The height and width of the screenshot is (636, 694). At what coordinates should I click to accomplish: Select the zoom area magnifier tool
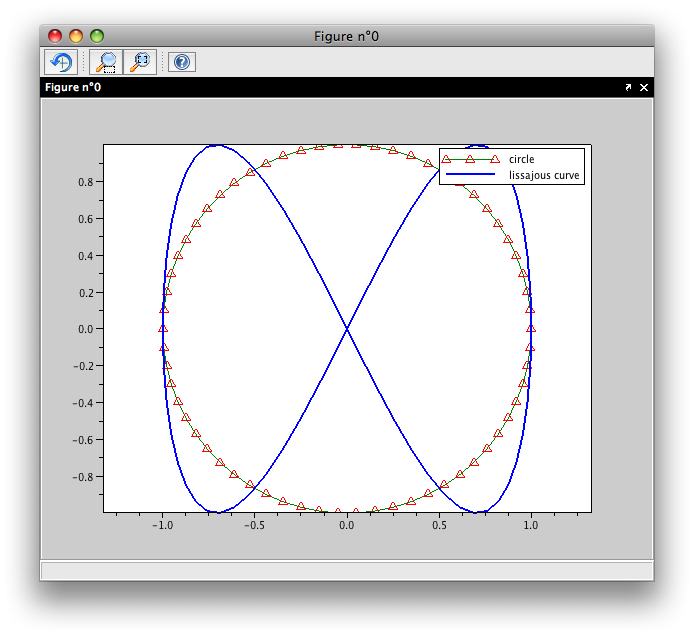[104, 62]
